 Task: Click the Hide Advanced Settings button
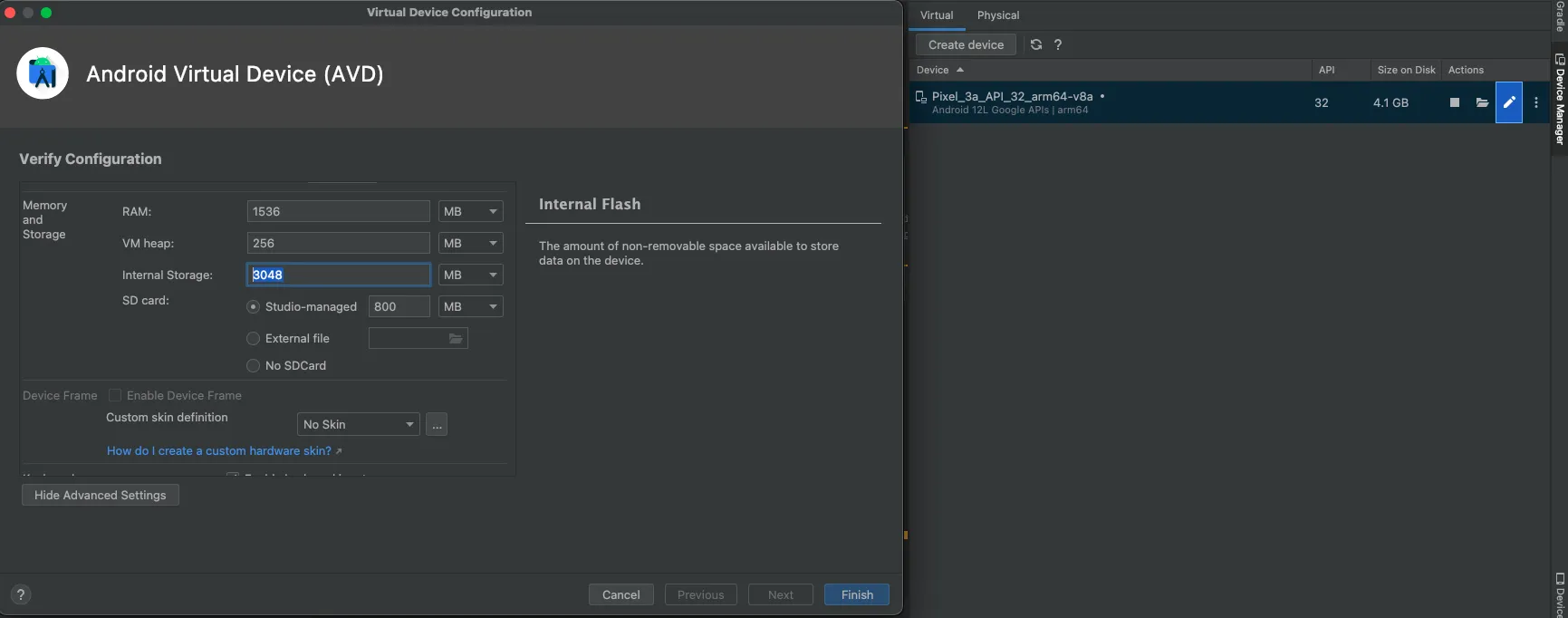coord(101,495)
